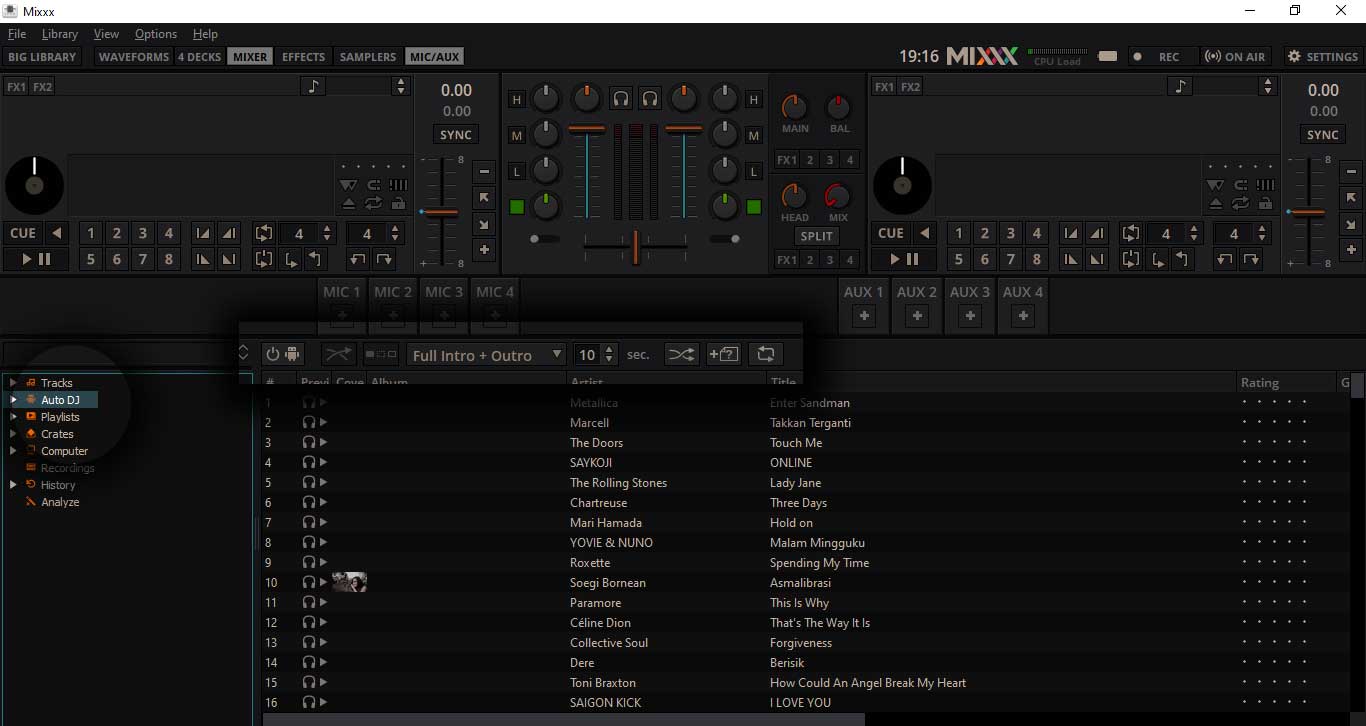Viewport: 1366px width, 726px height.
Task: Toggle the left channel green quick effect button
Action: point(516,207)
